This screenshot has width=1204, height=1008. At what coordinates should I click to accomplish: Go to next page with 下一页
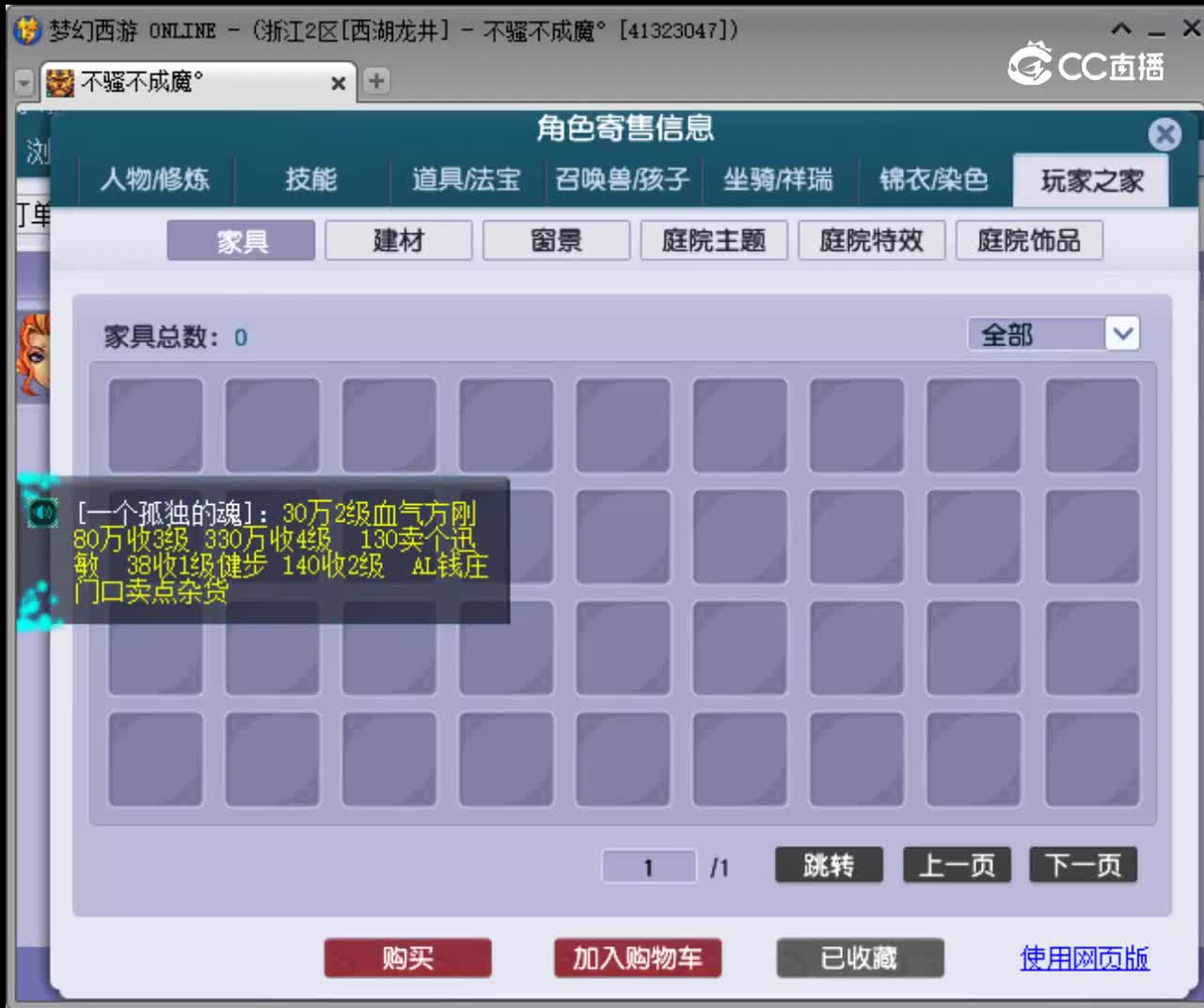(1084, 865)
